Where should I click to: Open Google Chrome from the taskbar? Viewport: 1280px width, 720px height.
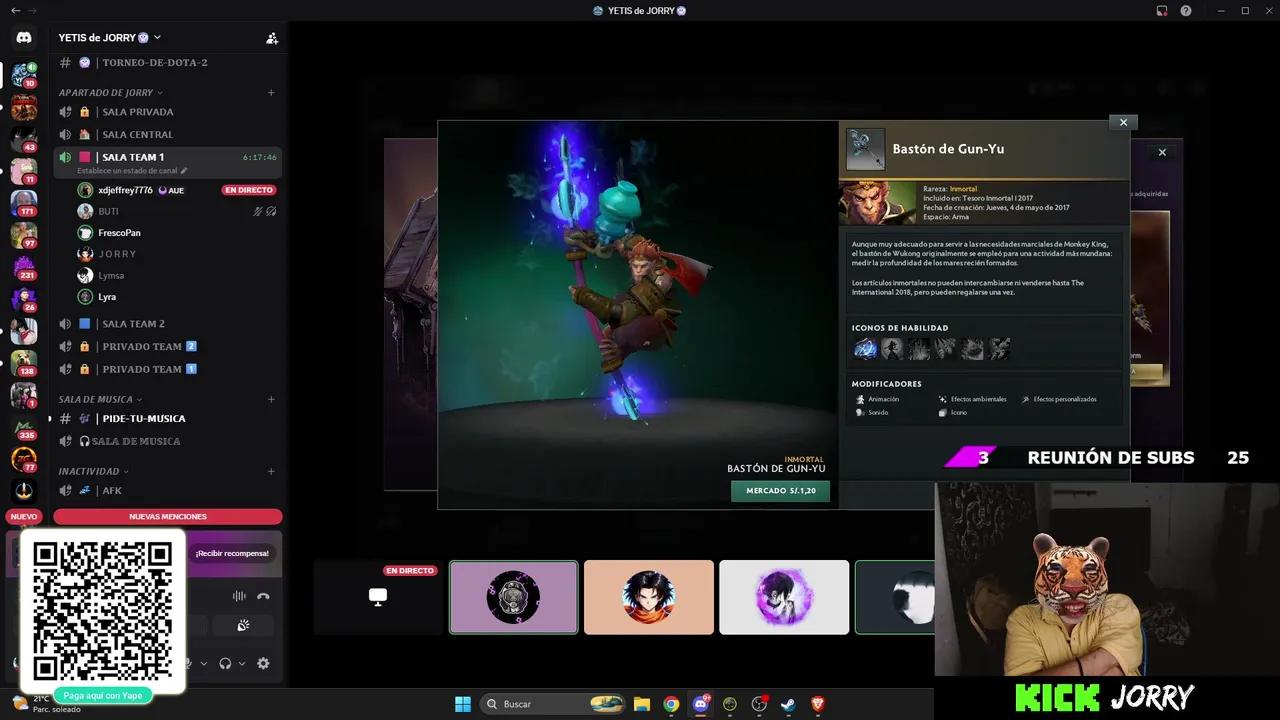[671, 704]
